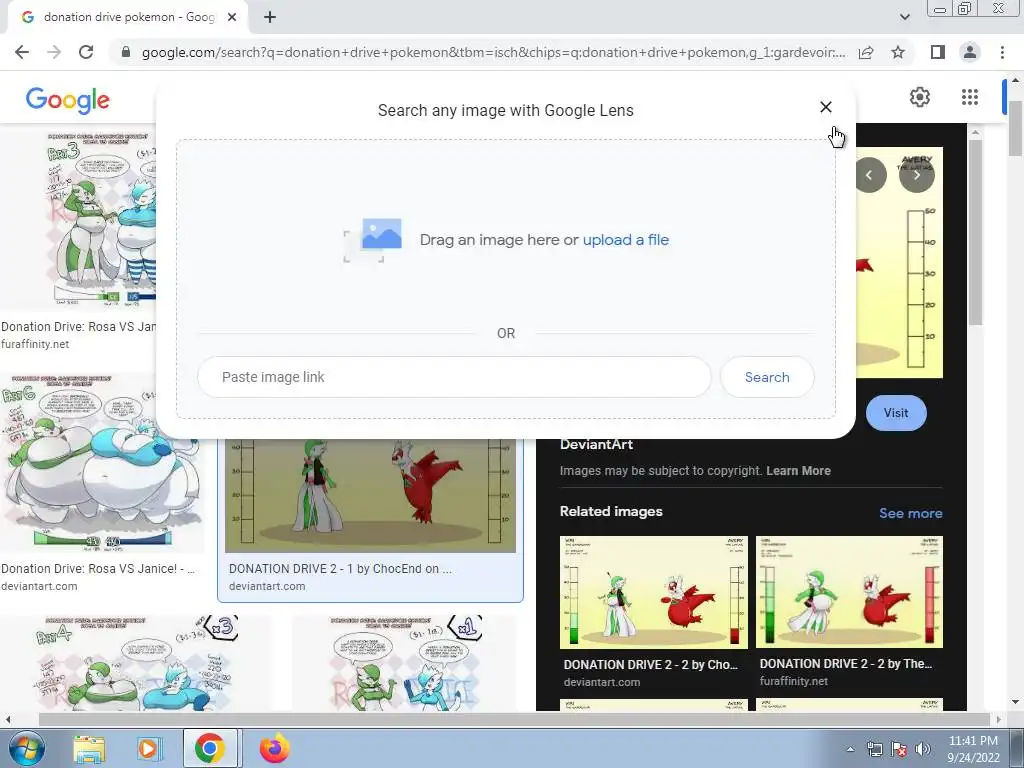Open a new browser tab
1024x768 pixels.
coord(270,18)
